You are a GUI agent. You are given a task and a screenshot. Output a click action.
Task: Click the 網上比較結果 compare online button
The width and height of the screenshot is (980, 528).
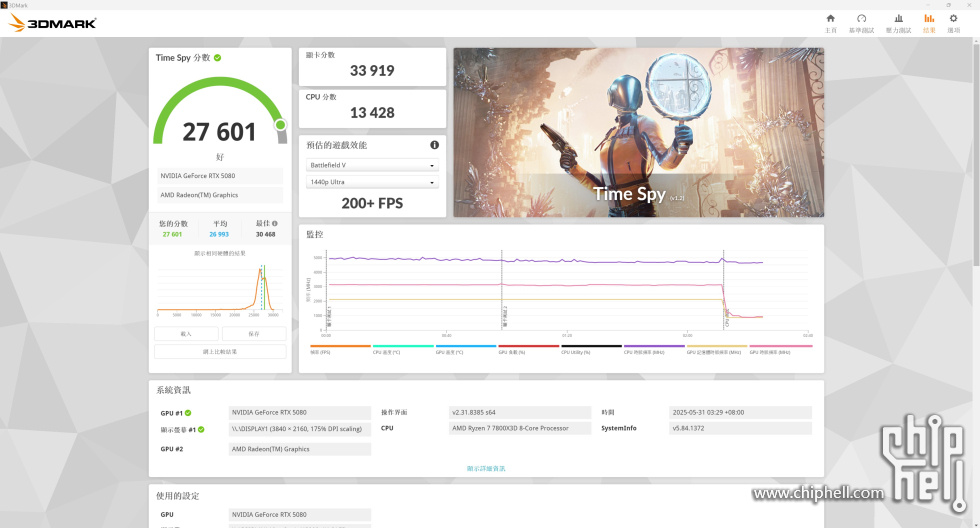coord(220,352)
